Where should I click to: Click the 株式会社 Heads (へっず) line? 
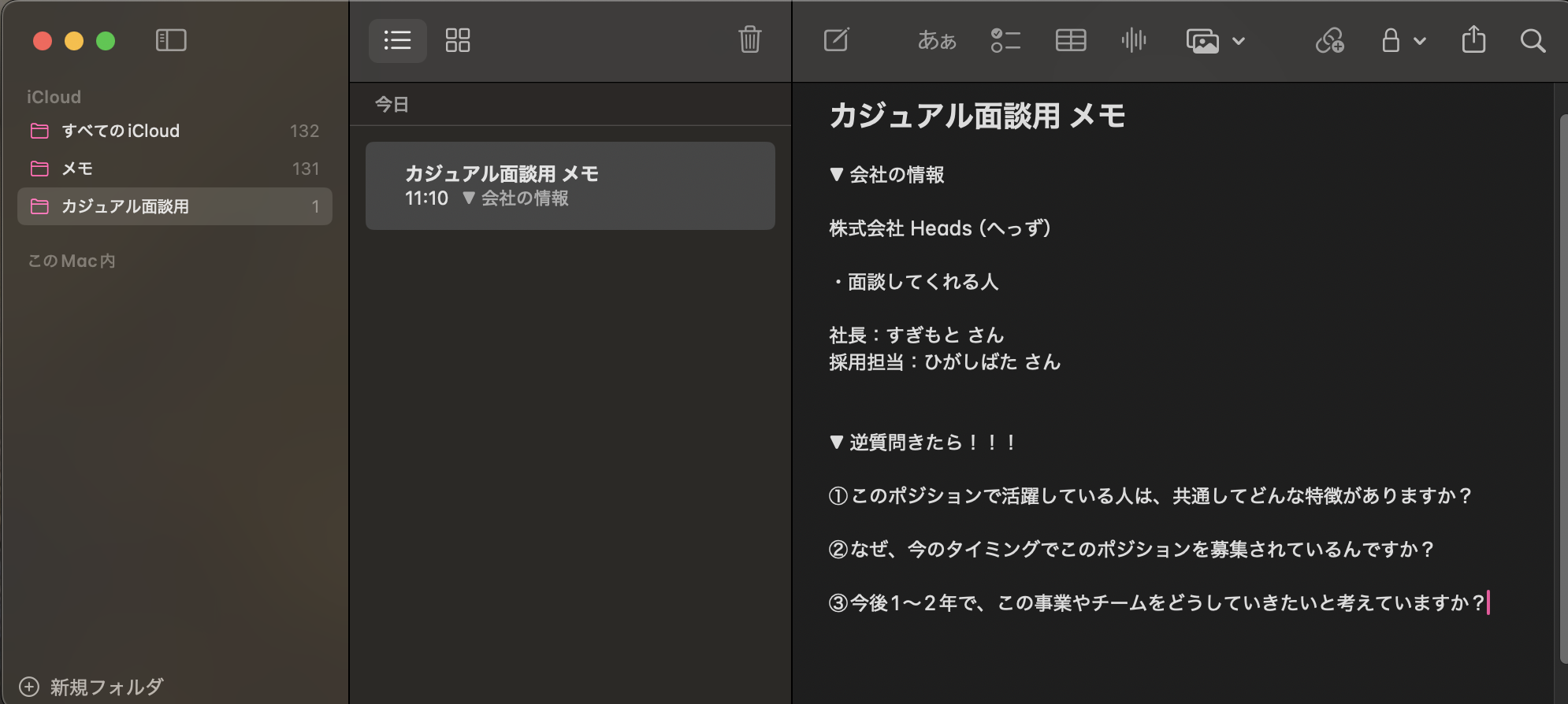click(x=940, y=228)
